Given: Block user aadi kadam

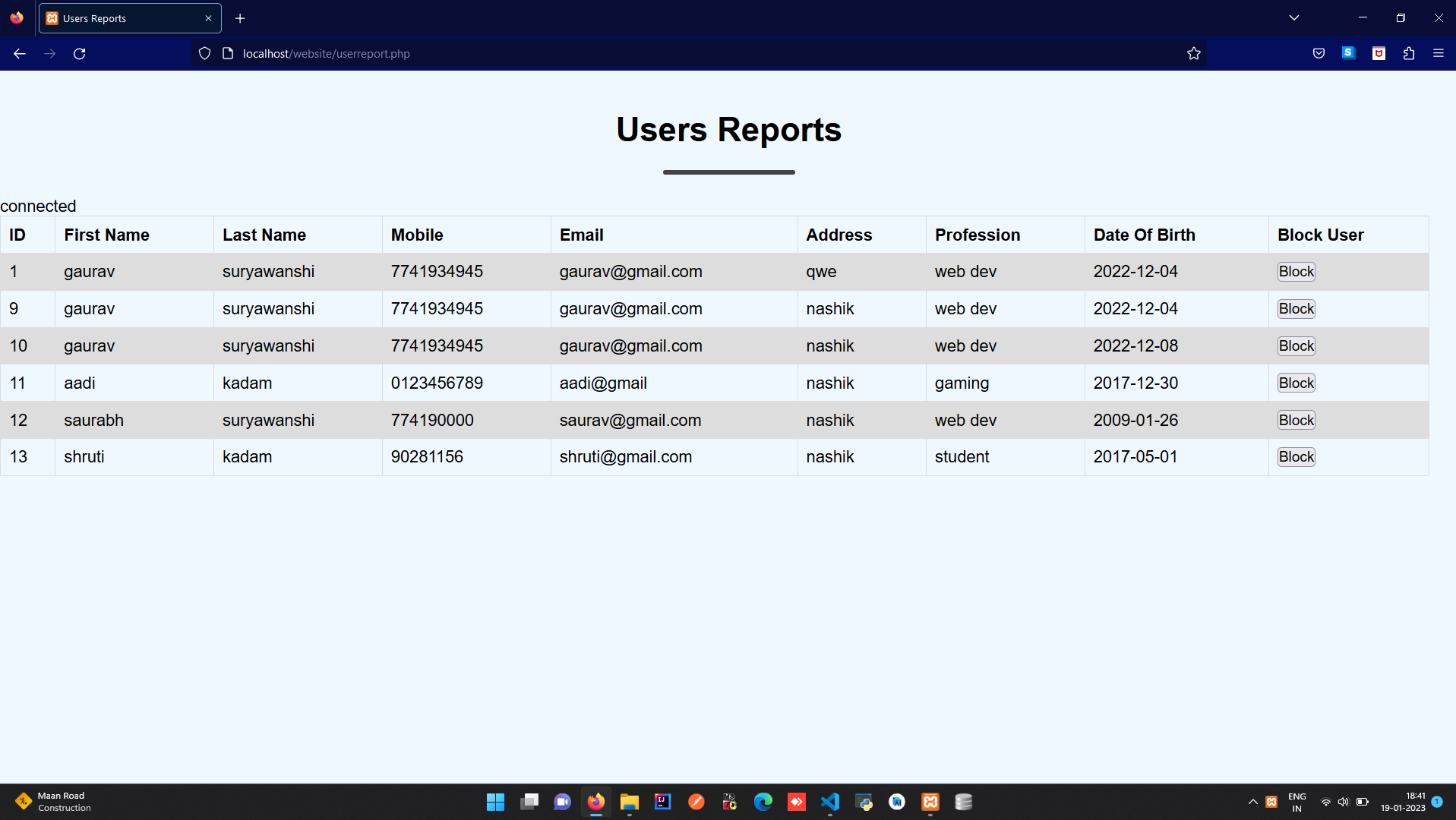Looking at the screenshot, I should [x=1296, y=383].
